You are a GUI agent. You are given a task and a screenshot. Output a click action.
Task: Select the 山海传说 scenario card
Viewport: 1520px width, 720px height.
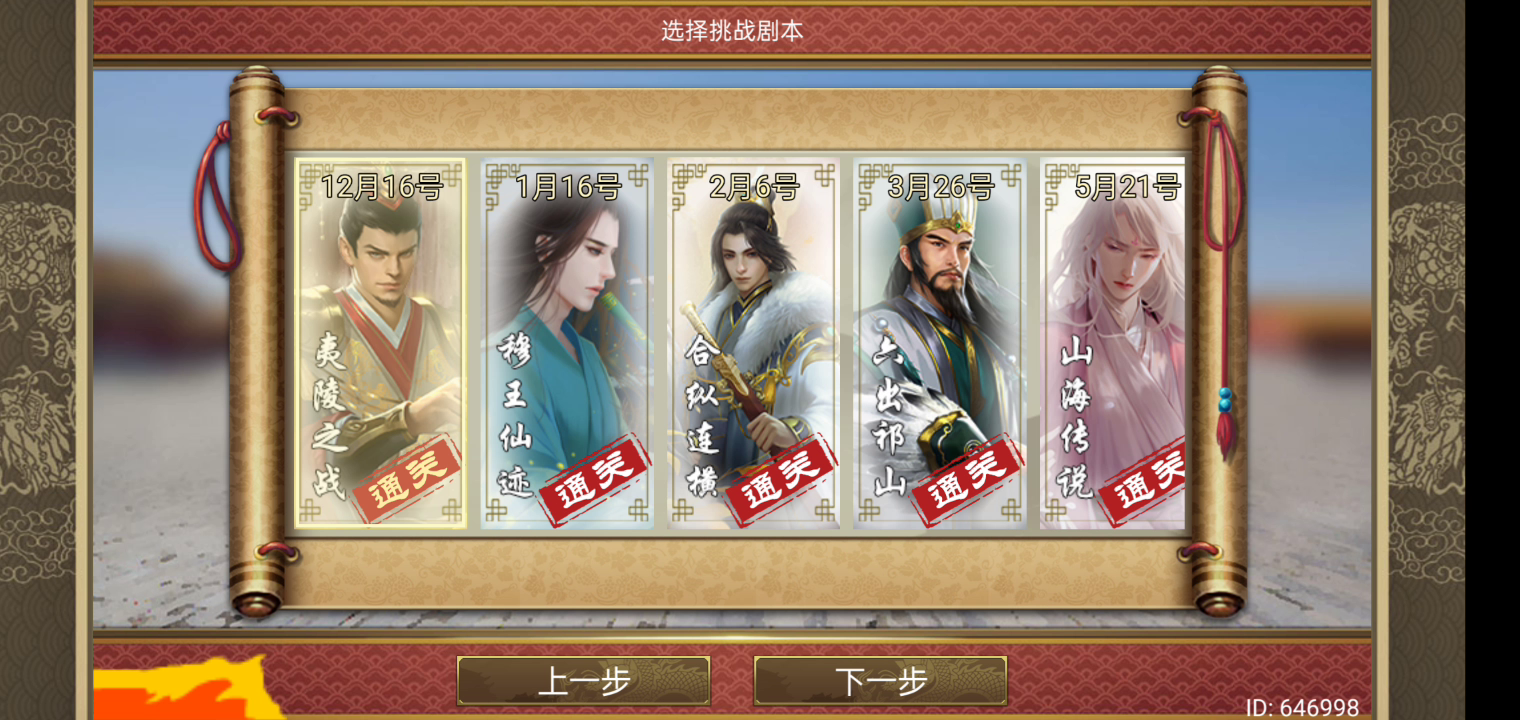tap(1112, 343)
